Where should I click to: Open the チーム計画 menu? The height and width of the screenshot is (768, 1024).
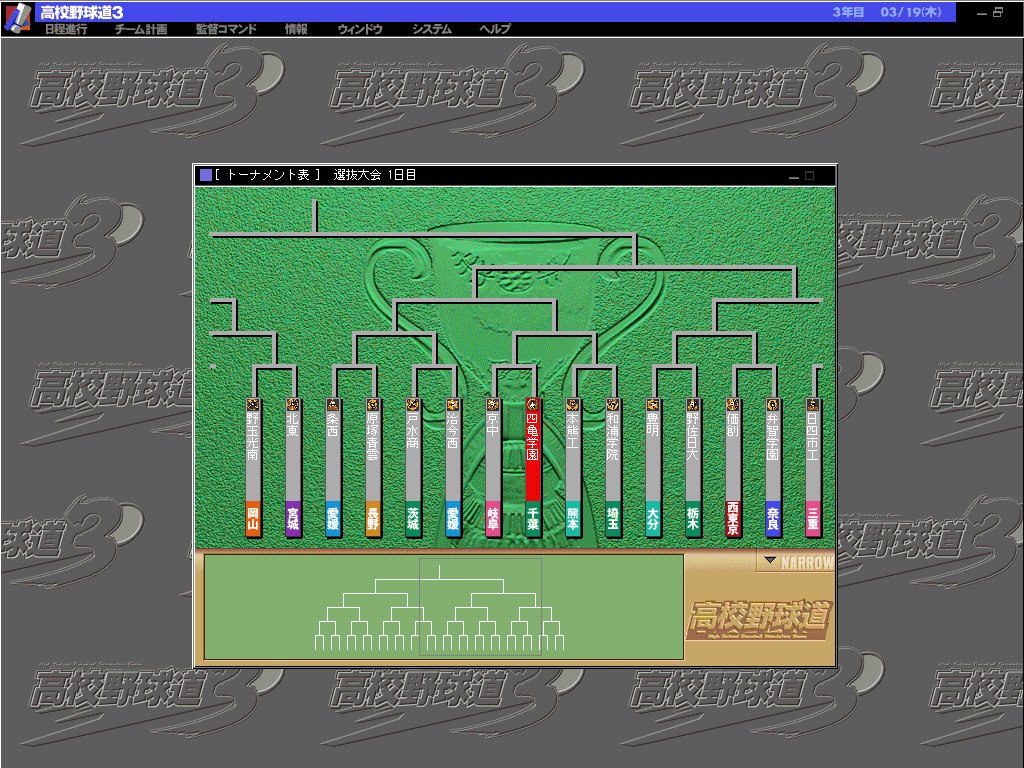point(141,29)
